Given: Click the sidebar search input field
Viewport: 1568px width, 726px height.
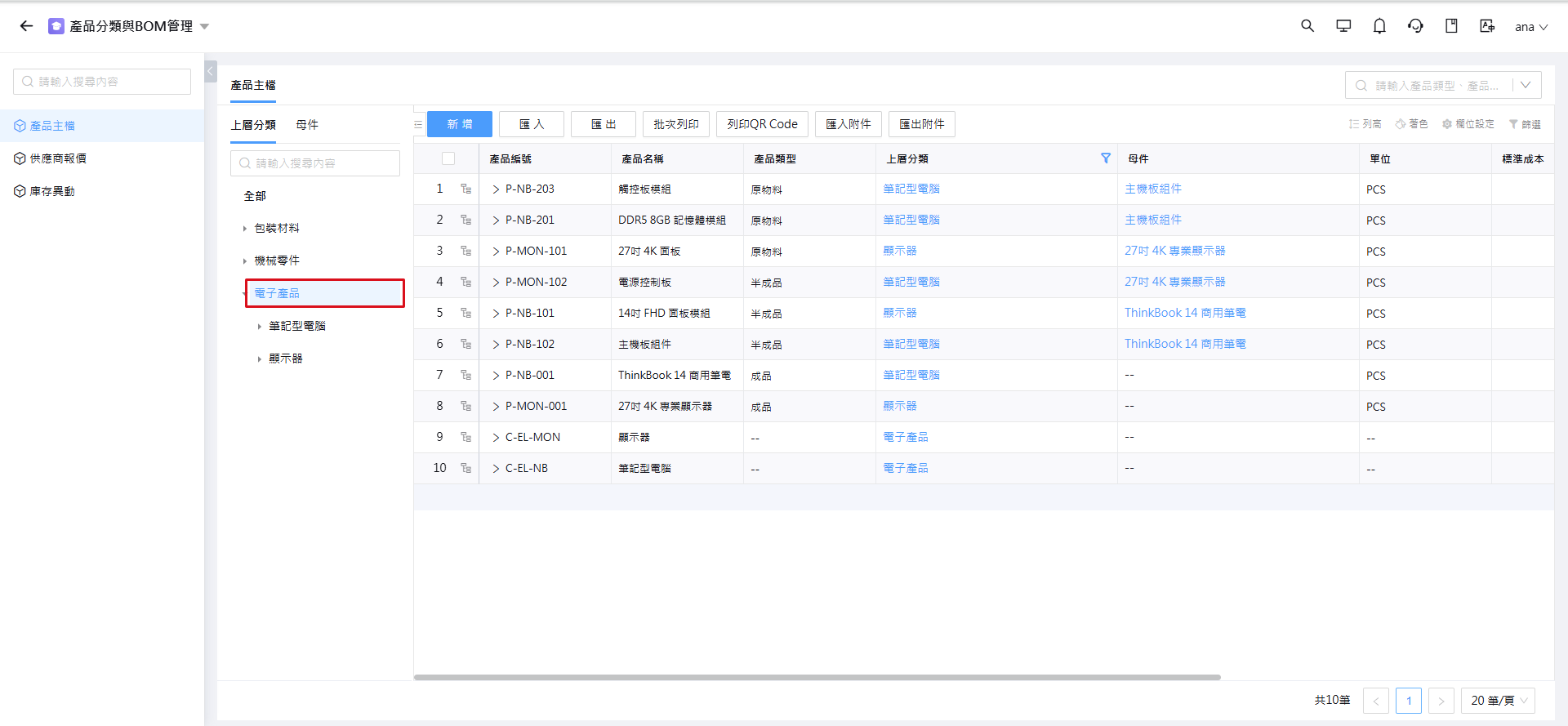Looking at the screenshot, I should 102,82.
